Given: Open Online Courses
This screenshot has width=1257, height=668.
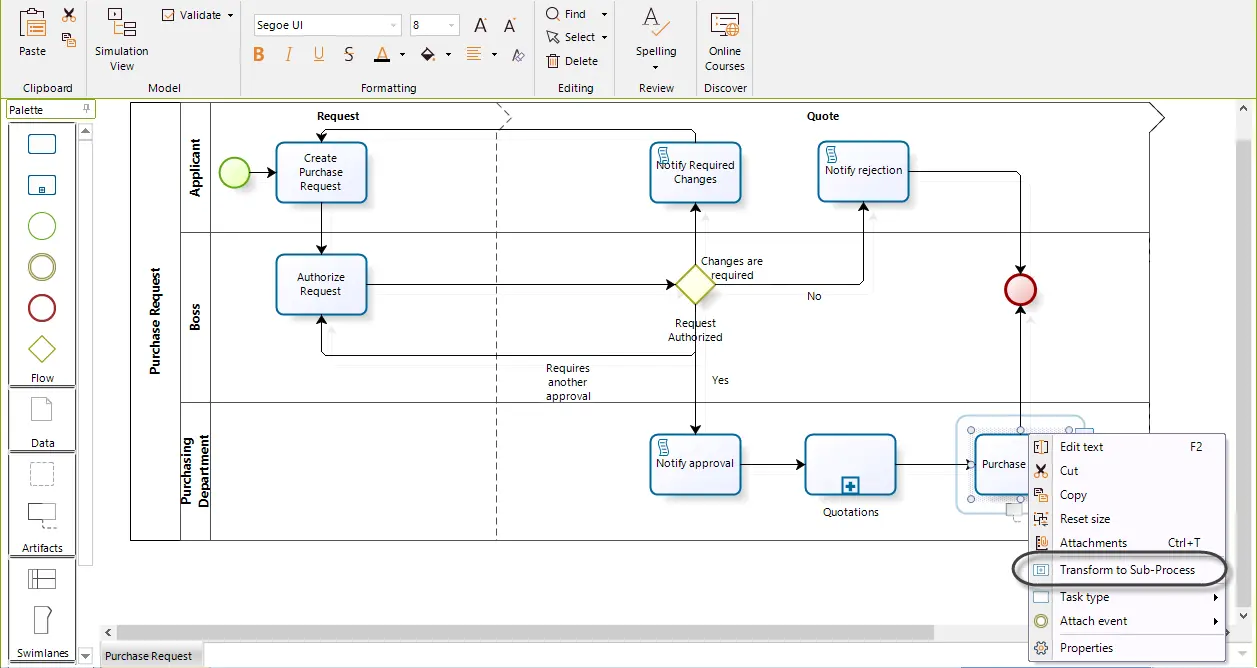Looking at the screenshot, I should 725,40.
